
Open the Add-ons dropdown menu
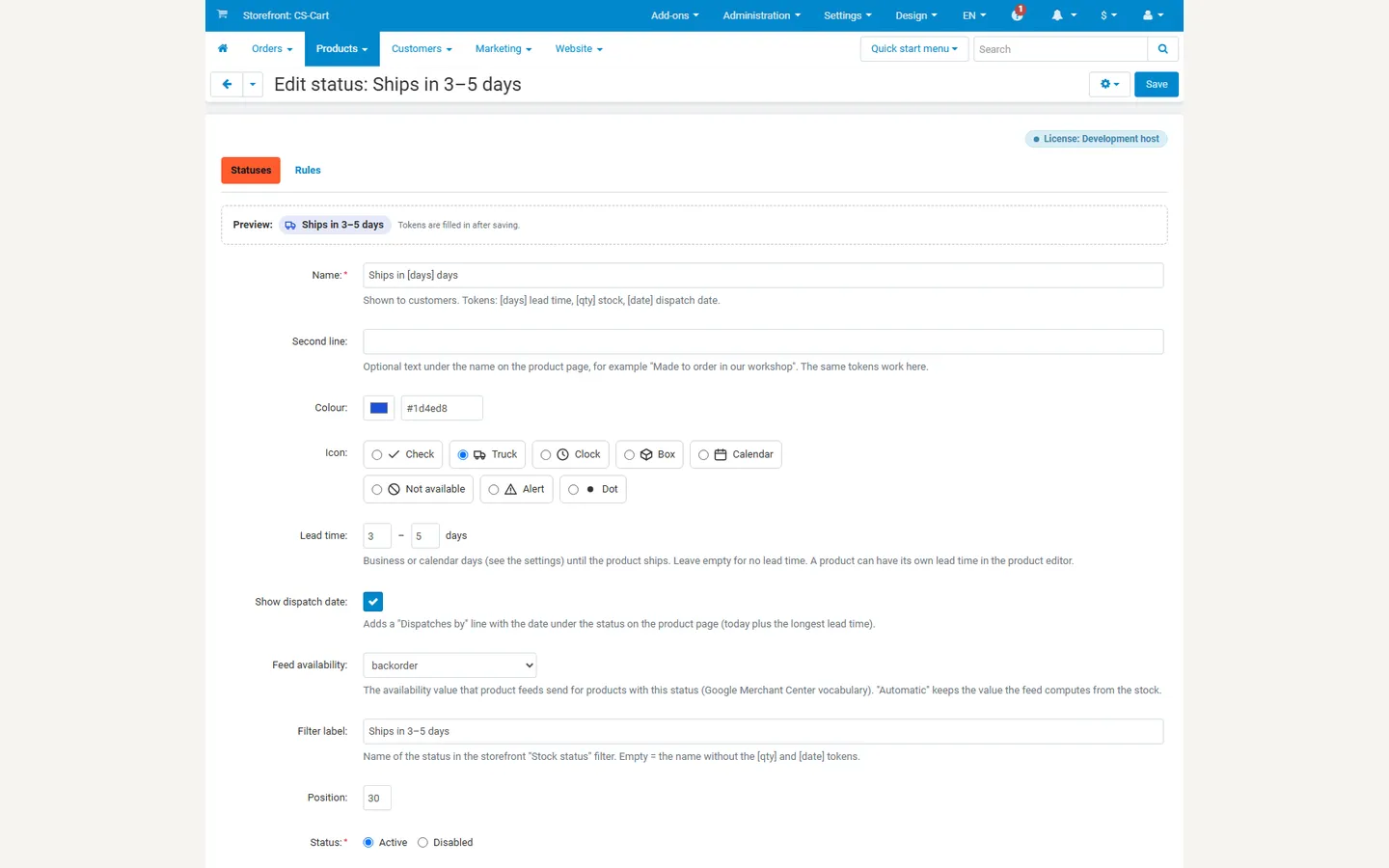[675, 15]
